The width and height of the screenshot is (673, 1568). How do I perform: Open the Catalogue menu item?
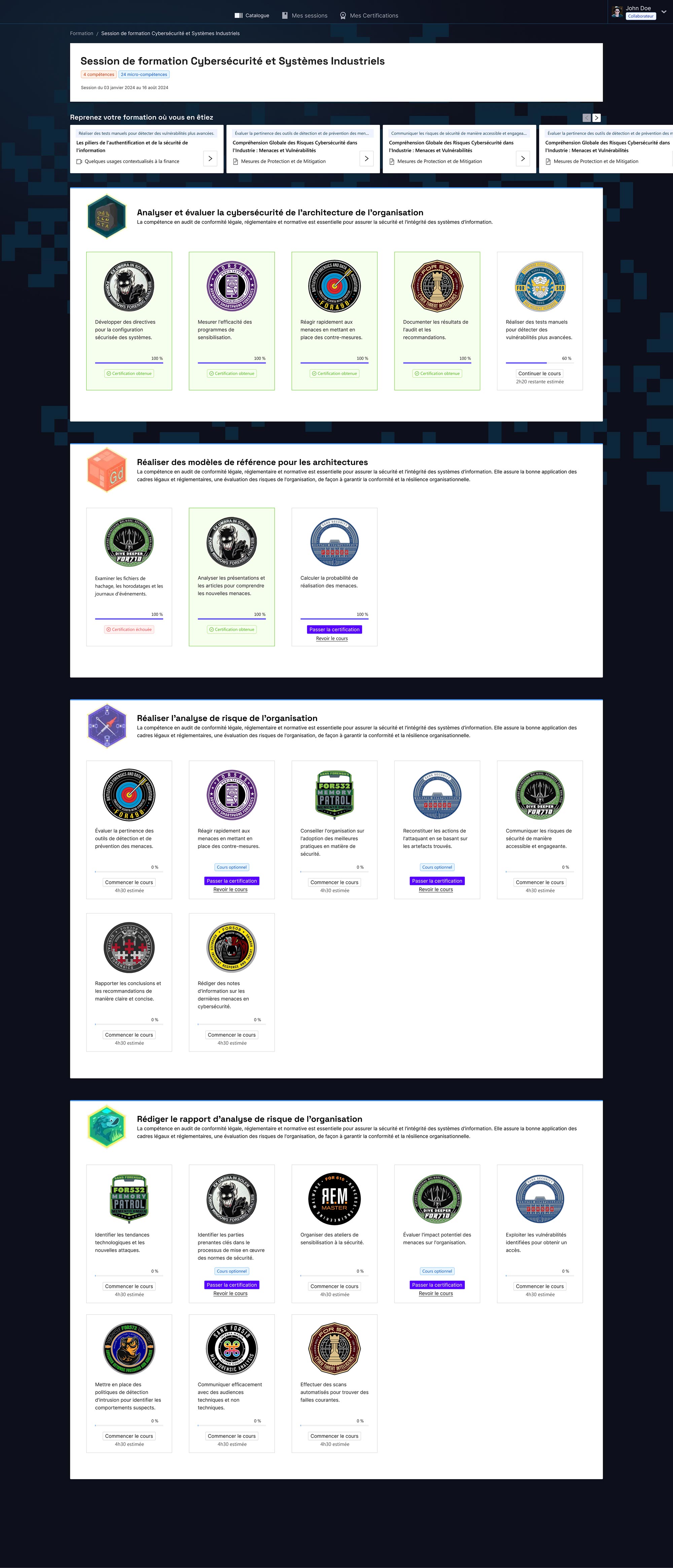pyautogui.click(x=252, y=16)
